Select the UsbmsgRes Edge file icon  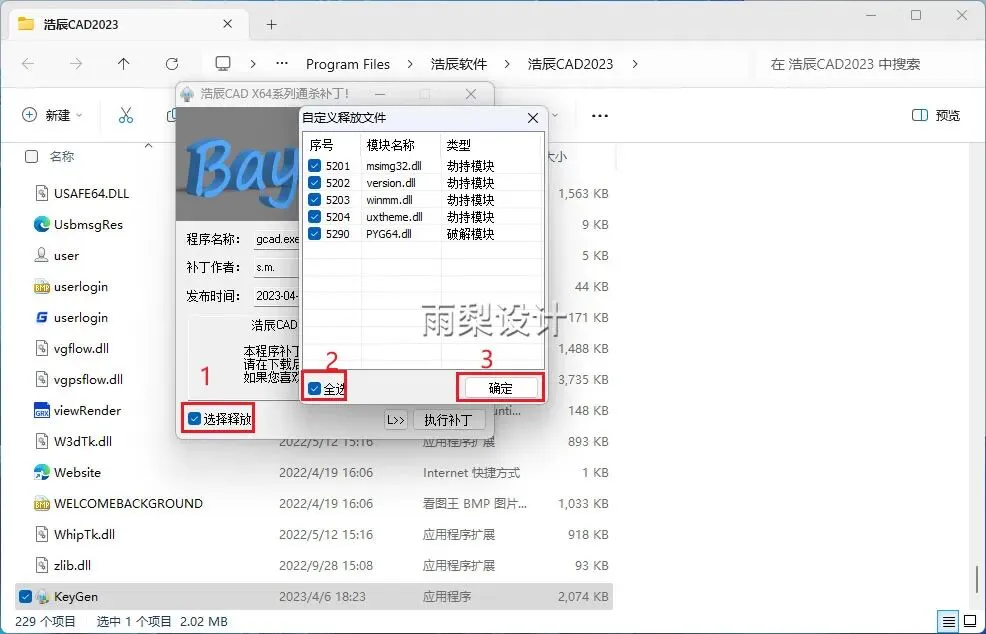(42, 225)
